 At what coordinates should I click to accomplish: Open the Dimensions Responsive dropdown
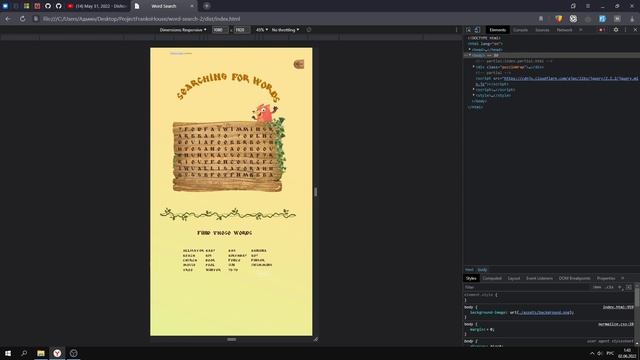[183, 30]
